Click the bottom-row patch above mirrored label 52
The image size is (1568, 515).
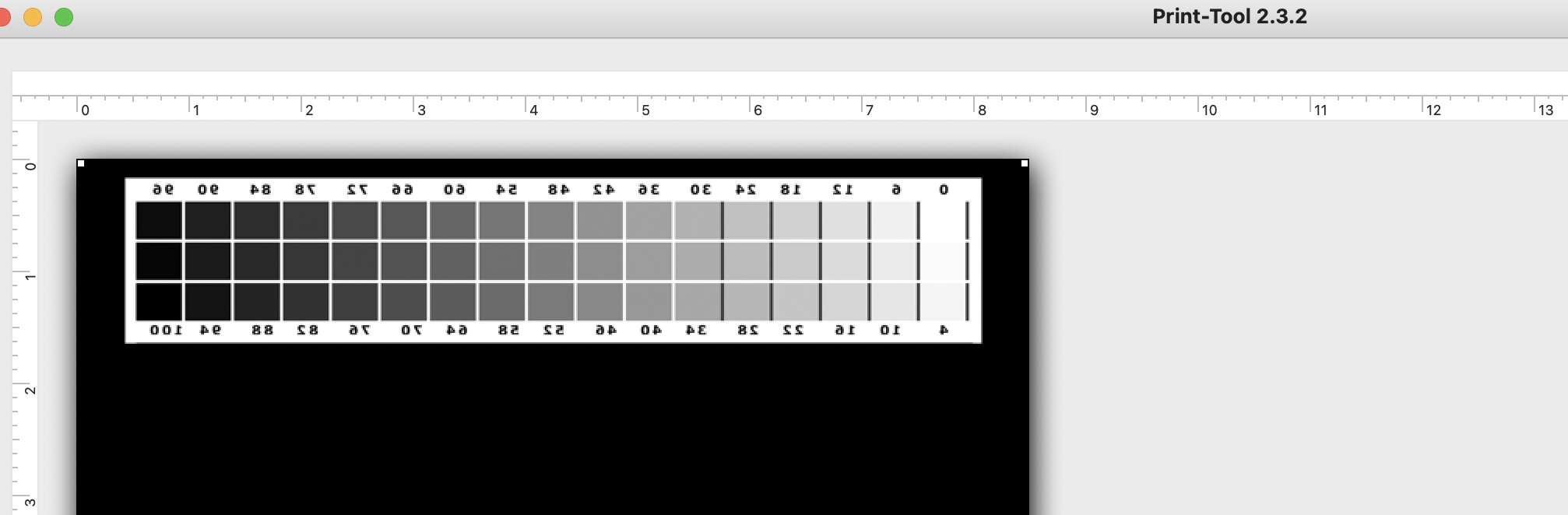click(x=550, y=302)
